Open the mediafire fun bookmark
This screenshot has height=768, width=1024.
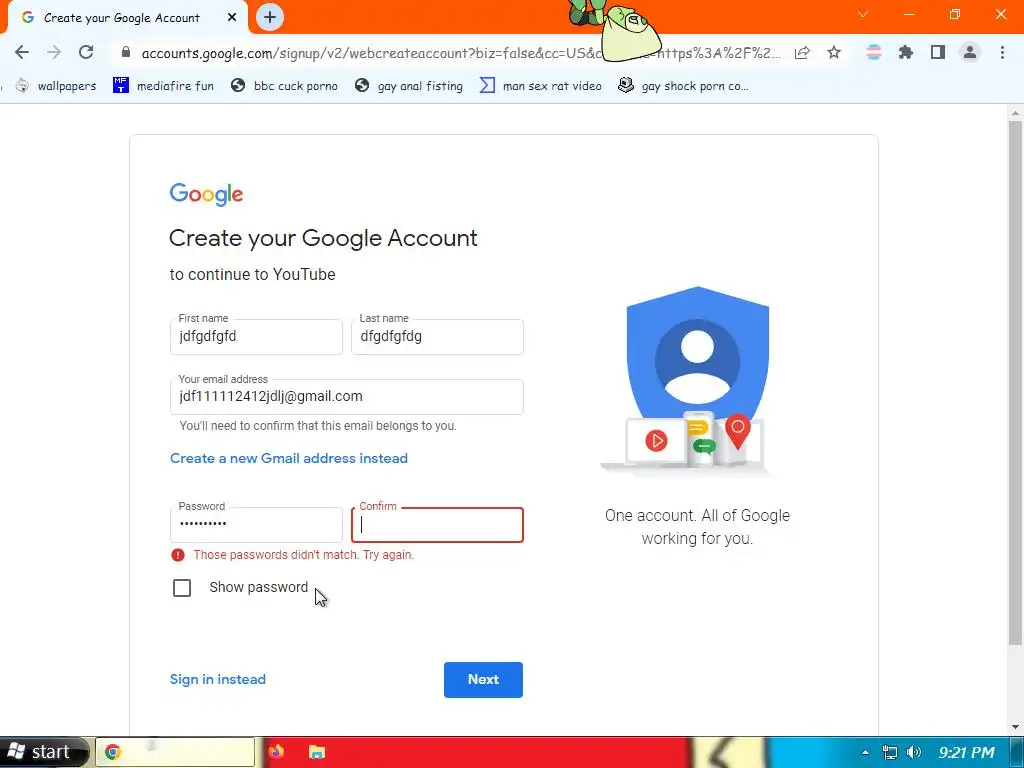tap(163, 86)
